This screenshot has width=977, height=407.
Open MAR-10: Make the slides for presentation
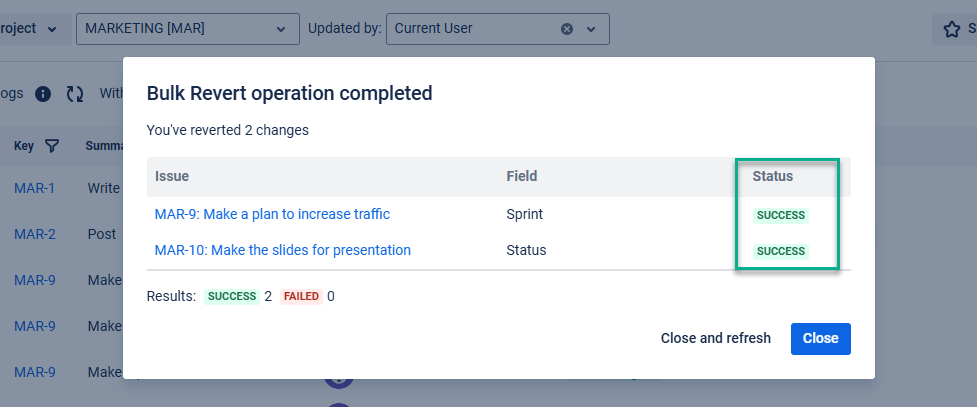(282, 250)
